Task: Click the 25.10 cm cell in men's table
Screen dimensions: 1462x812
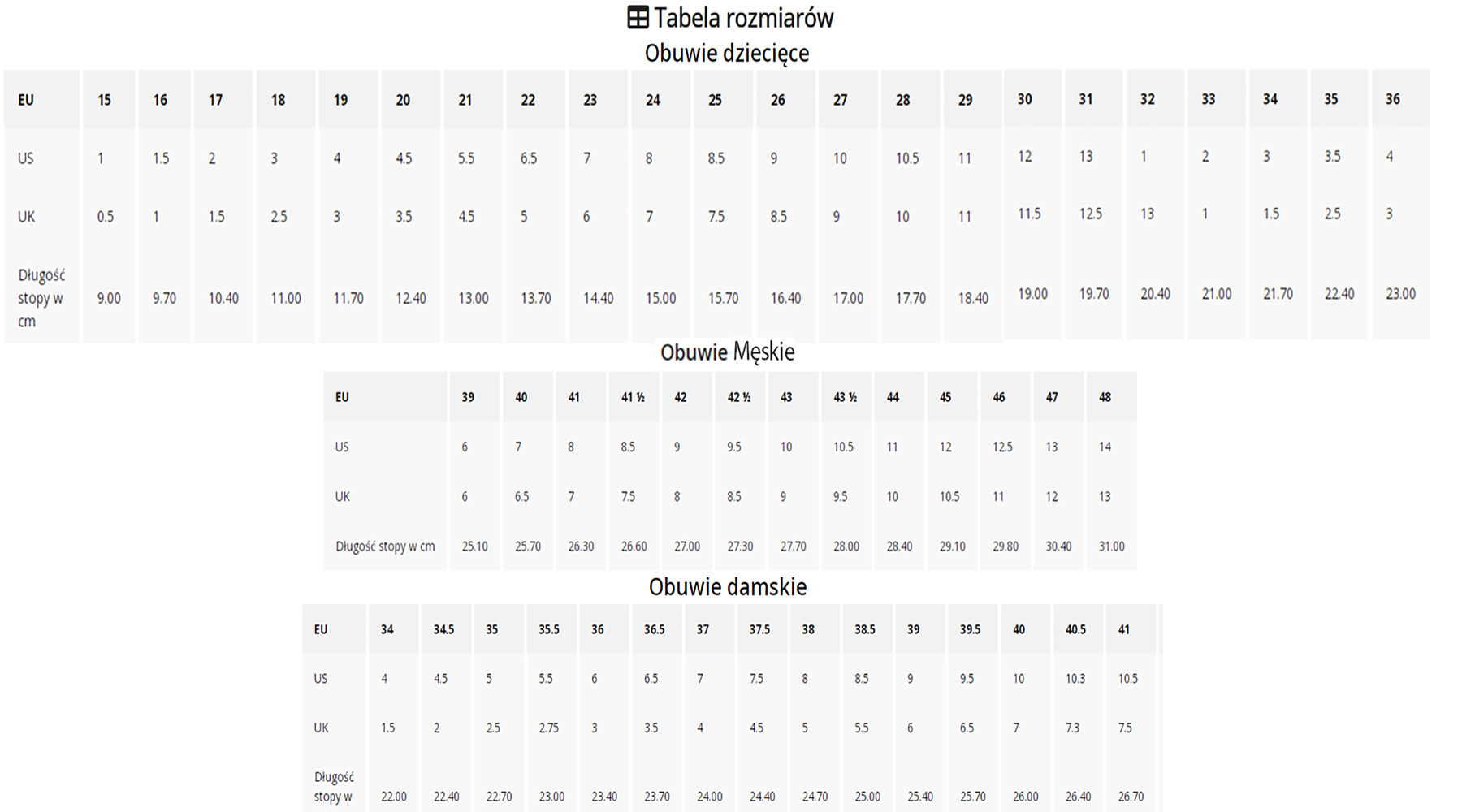Action: click(x=474, y=546)
